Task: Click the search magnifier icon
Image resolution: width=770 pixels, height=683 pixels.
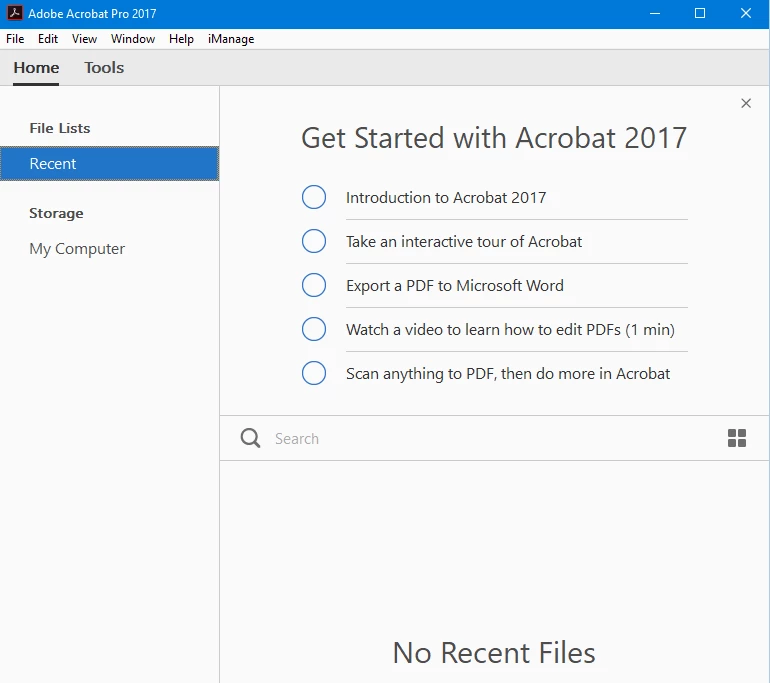Action: coord(250,438)
